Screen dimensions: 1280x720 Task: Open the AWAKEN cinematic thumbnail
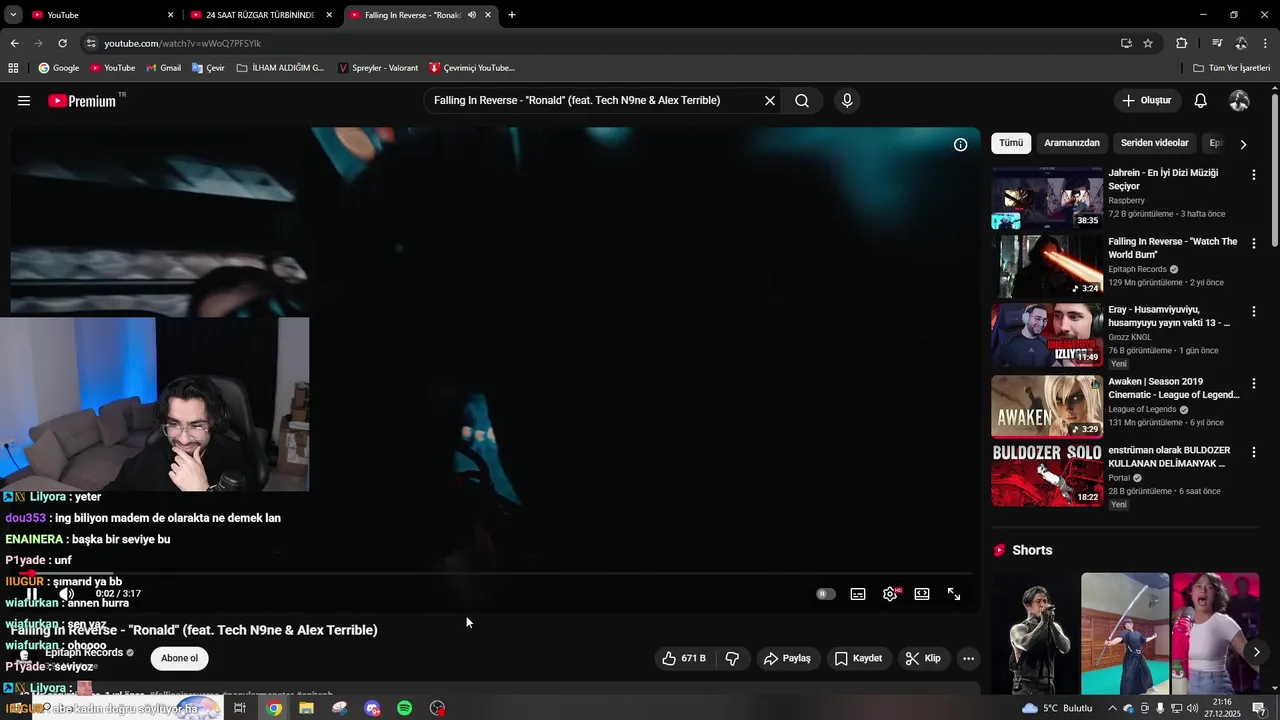coord(1047,407)
